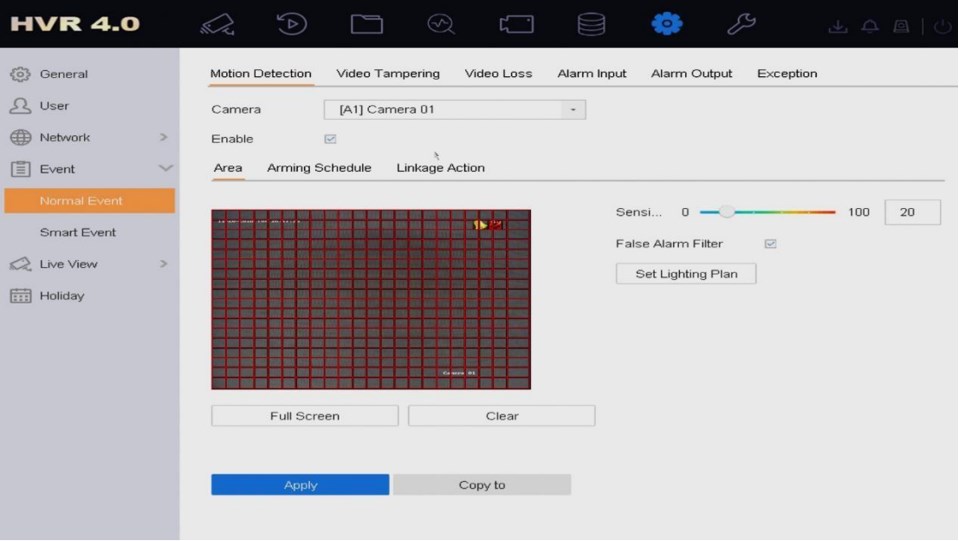The height and width of the screenshot is (541, 959).
Task: Open the camera management icon
Action: 516,24
